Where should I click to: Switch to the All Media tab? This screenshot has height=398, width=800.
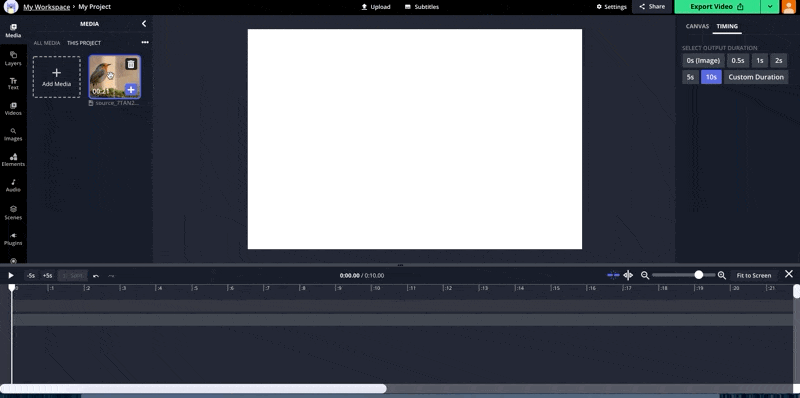click(47, 43)
